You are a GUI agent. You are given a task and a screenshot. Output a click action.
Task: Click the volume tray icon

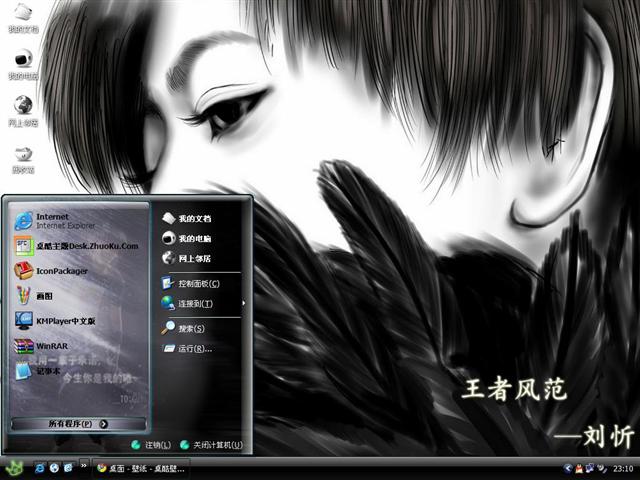[602, 468]
